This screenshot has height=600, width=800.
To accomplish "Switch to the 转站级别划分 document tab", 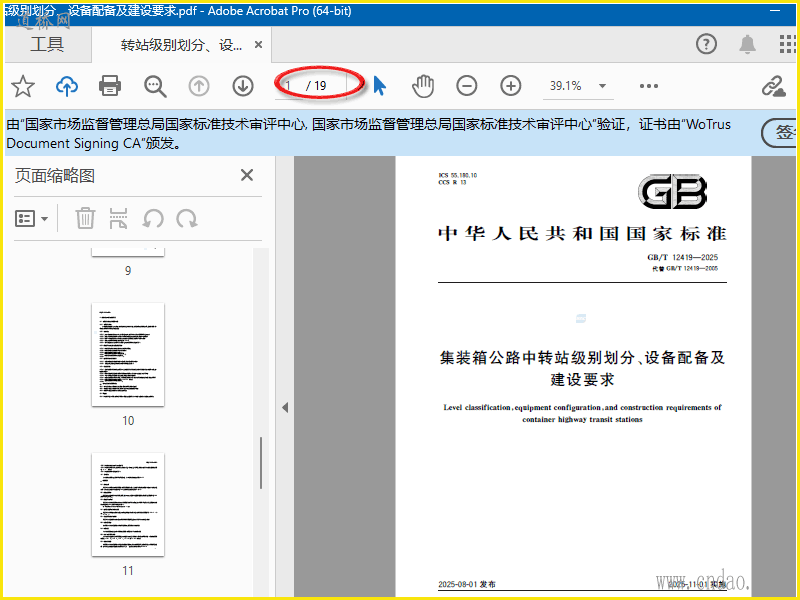I will click(x=181, y=45).
